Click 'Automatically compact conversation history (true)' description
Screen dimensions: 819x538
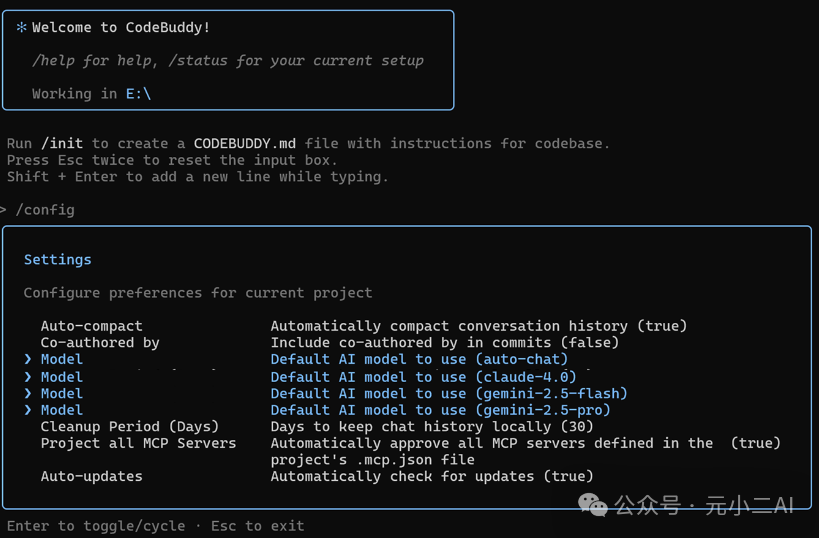tap(478, 326)
